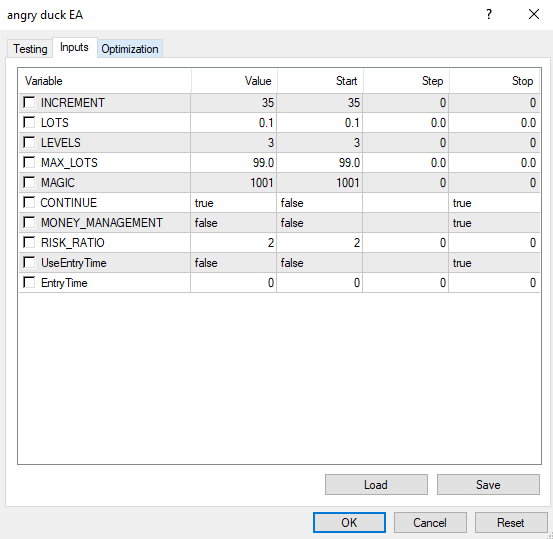Check the EntryTime checkbox
The image size is (553, 539).
click(x=29, y=283)
